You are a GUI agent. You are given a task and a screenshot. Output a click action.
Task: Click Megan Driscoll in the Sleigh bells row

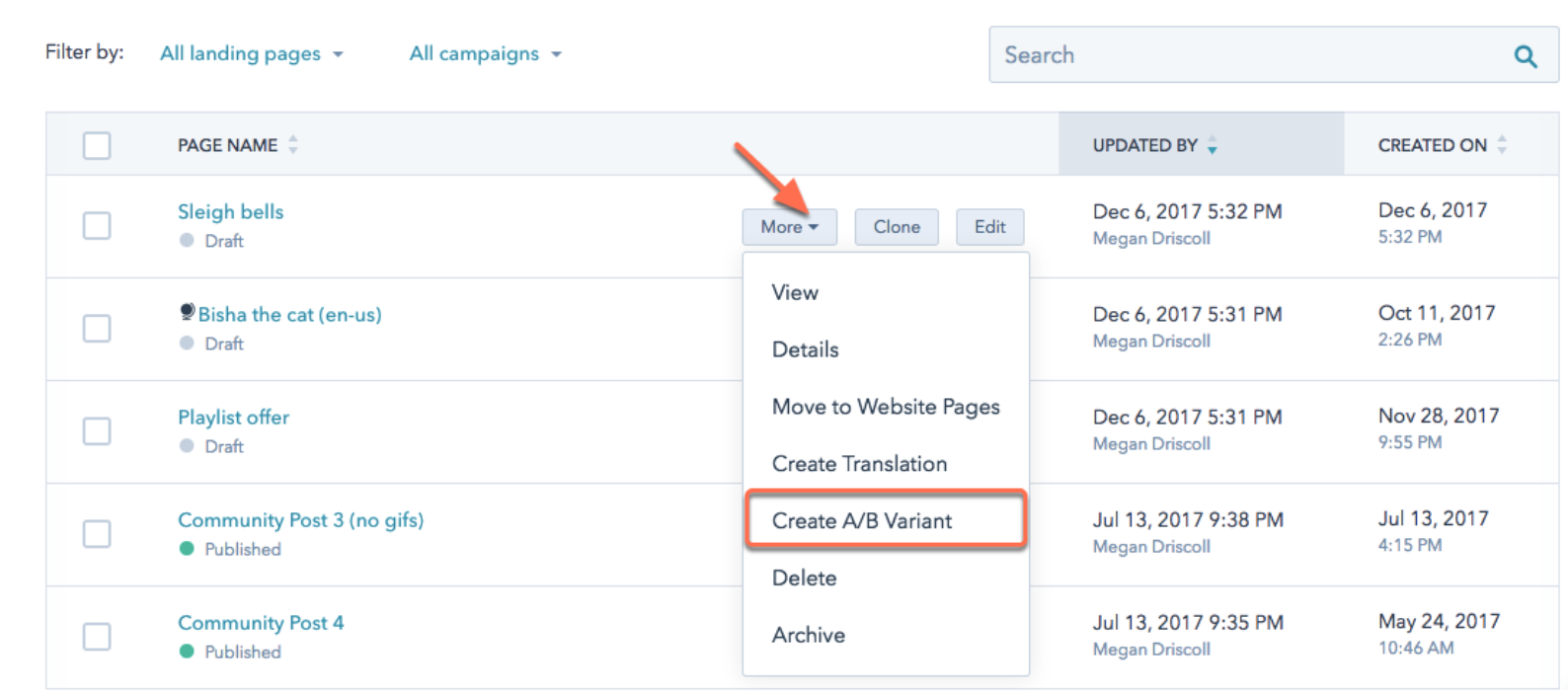(1151, 239)
